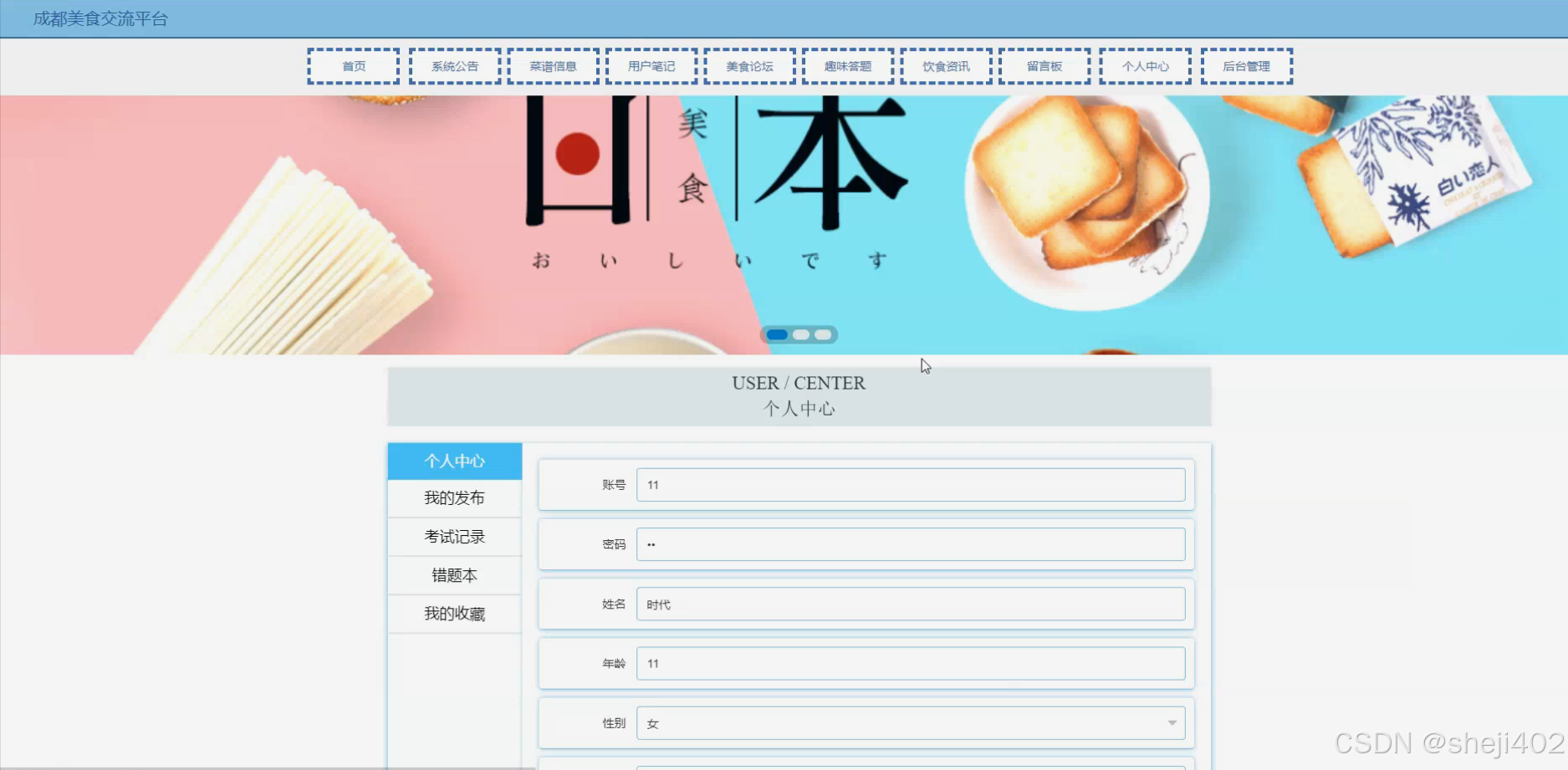The height and width of the screenshot is (770, 1568).
Task: Select 趣味答题 in the navigation
Action: pyautogui.click(x=848, y=66)
